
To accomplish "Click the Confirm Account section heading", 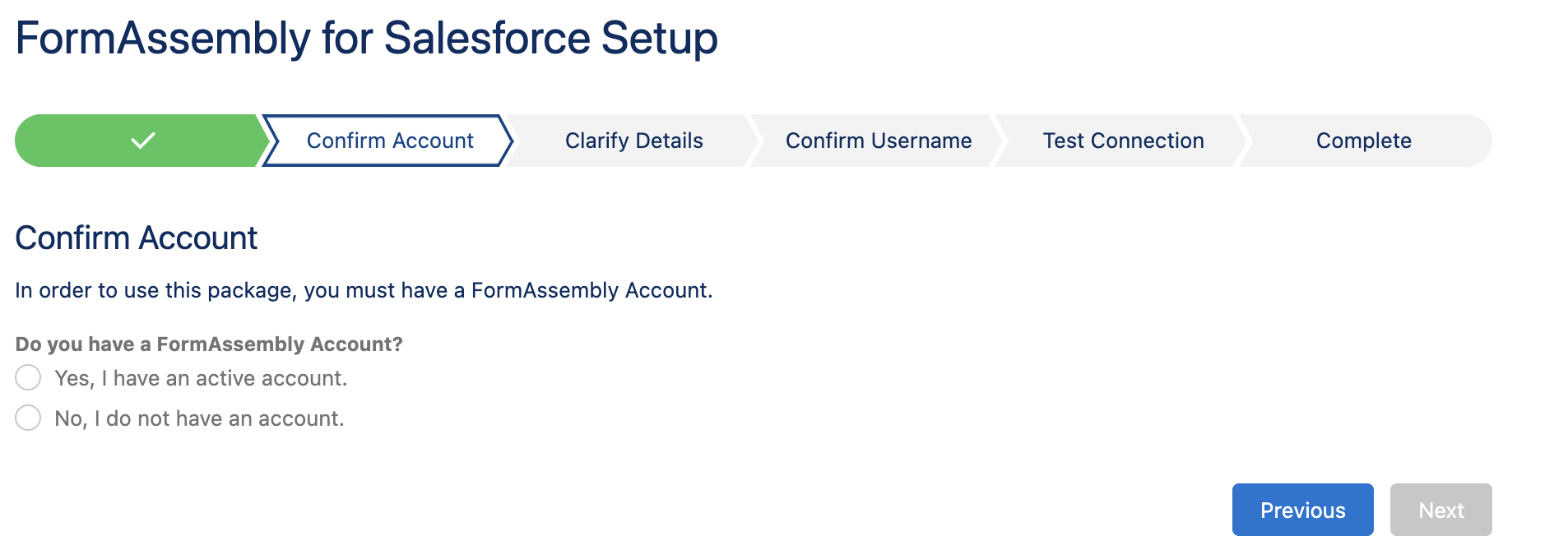I will click(136, 238).
